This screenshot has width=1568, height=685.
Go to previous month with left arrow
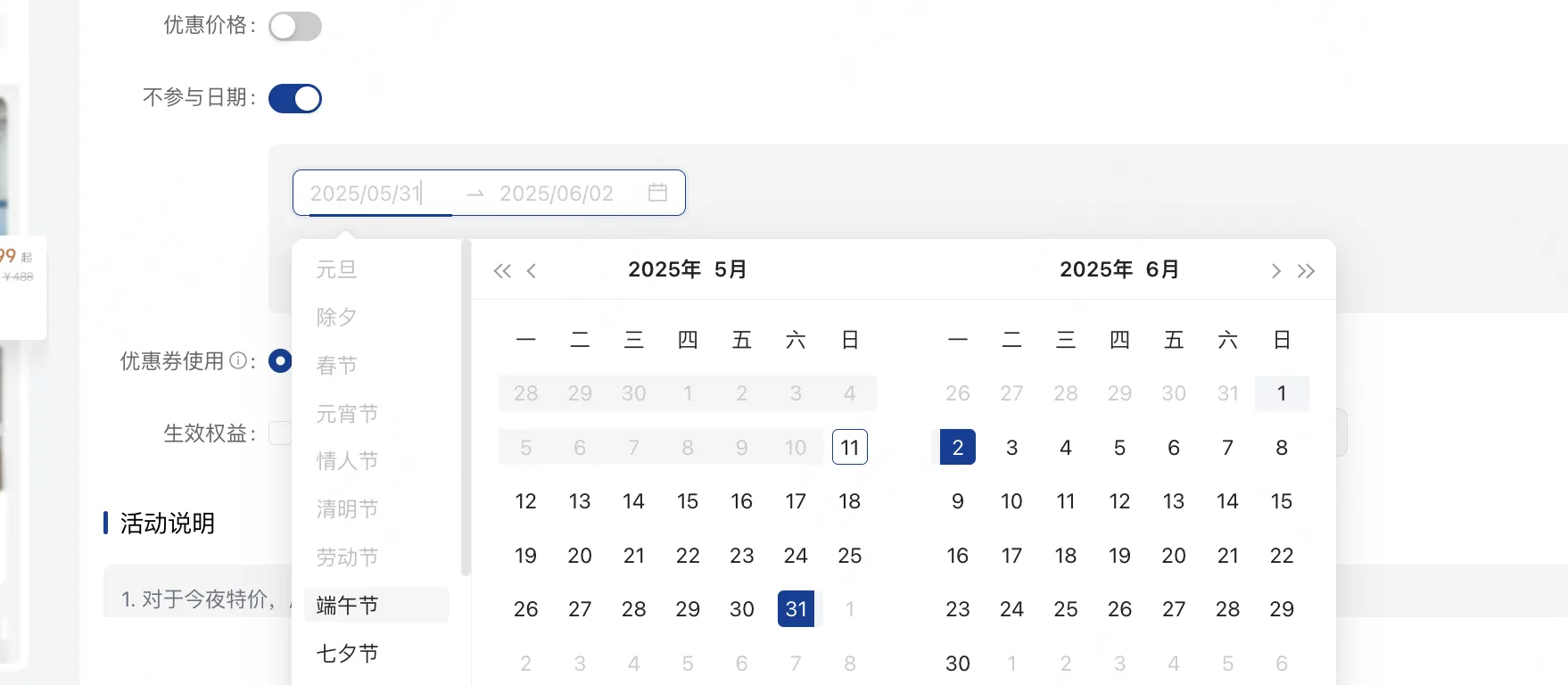pyautogui.click(x=532, y=271)
